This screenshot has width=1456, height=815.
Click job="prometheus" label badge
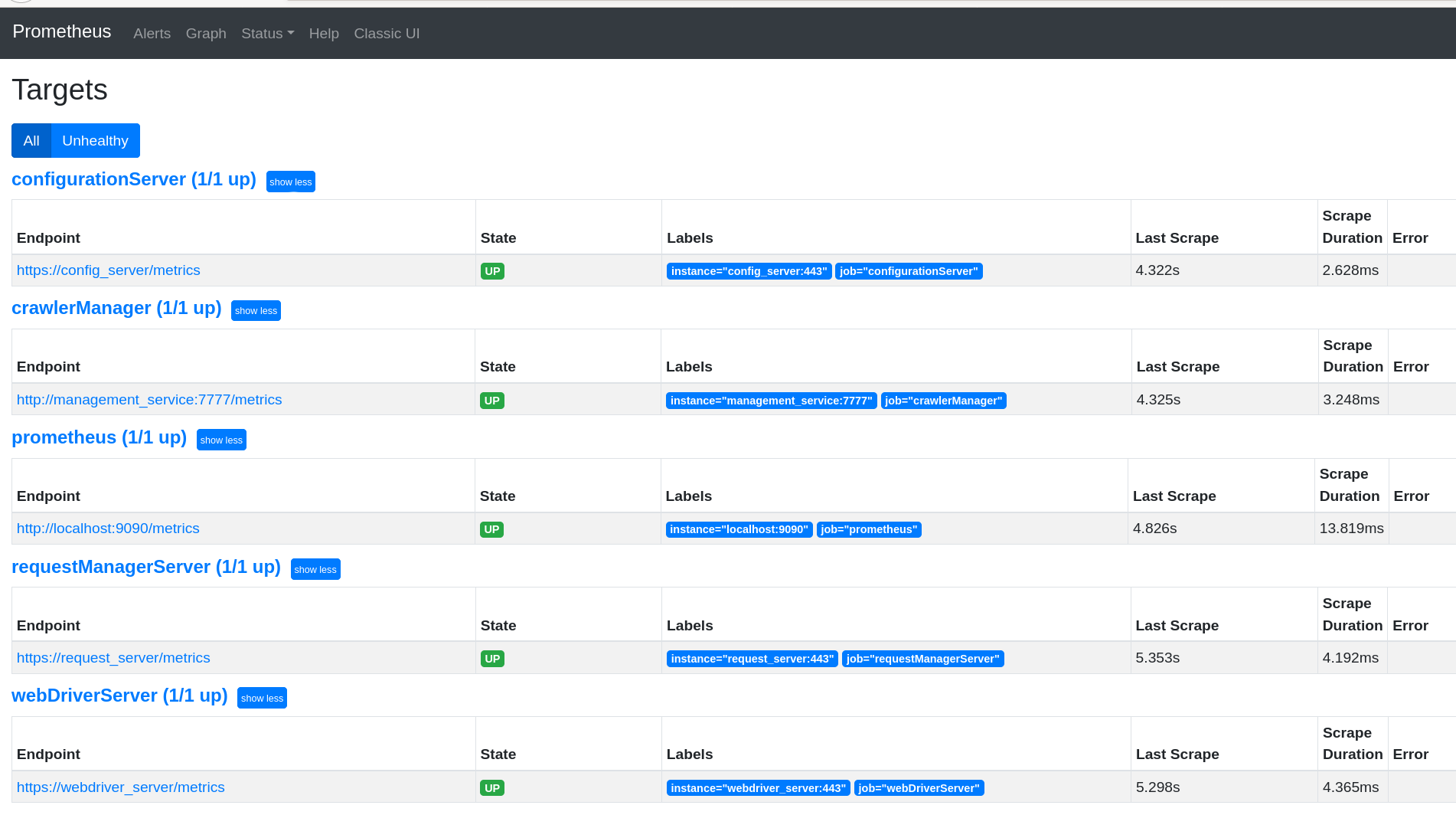(x=869, y=529)
